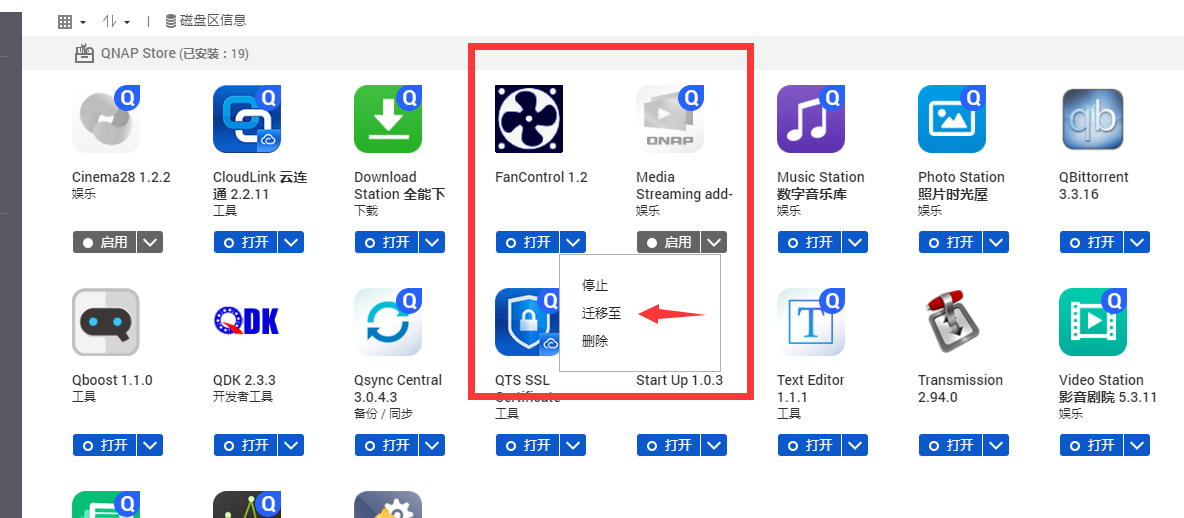Open Qsync Central with 打开 button

coord(387,446)
